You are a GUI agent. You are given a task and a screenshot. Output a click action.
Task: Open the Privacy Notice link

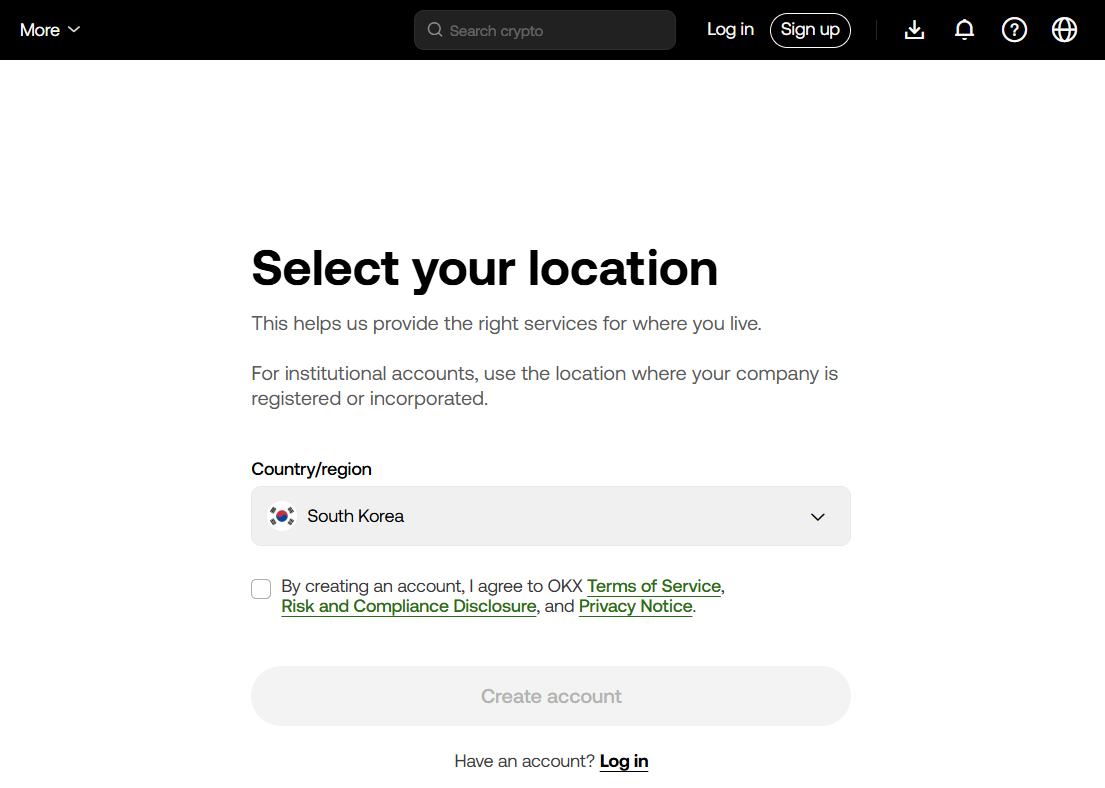pos(636,607)
